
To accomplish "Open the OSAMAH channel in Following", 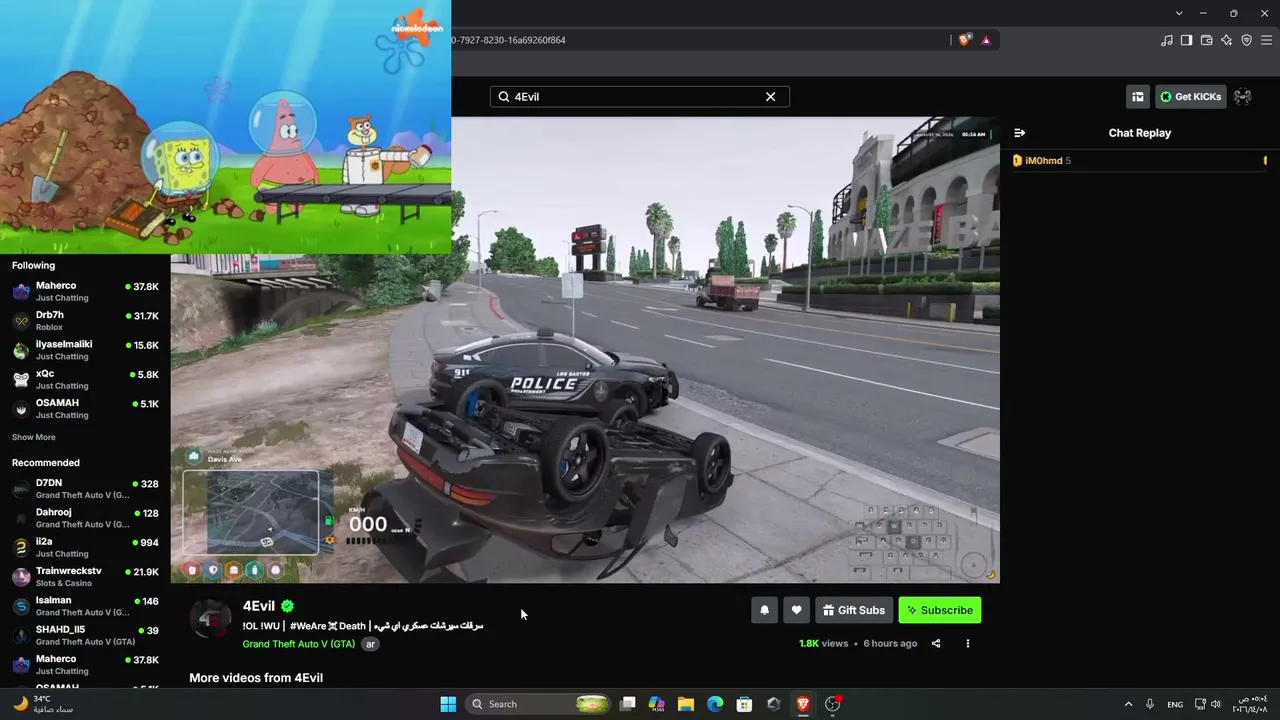I will (85, 408).
